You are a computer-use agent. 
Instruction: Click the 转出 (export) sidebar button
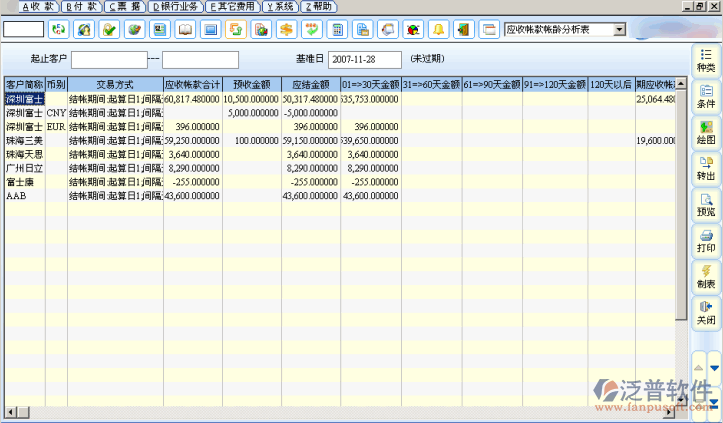click(x=706, y=168)
